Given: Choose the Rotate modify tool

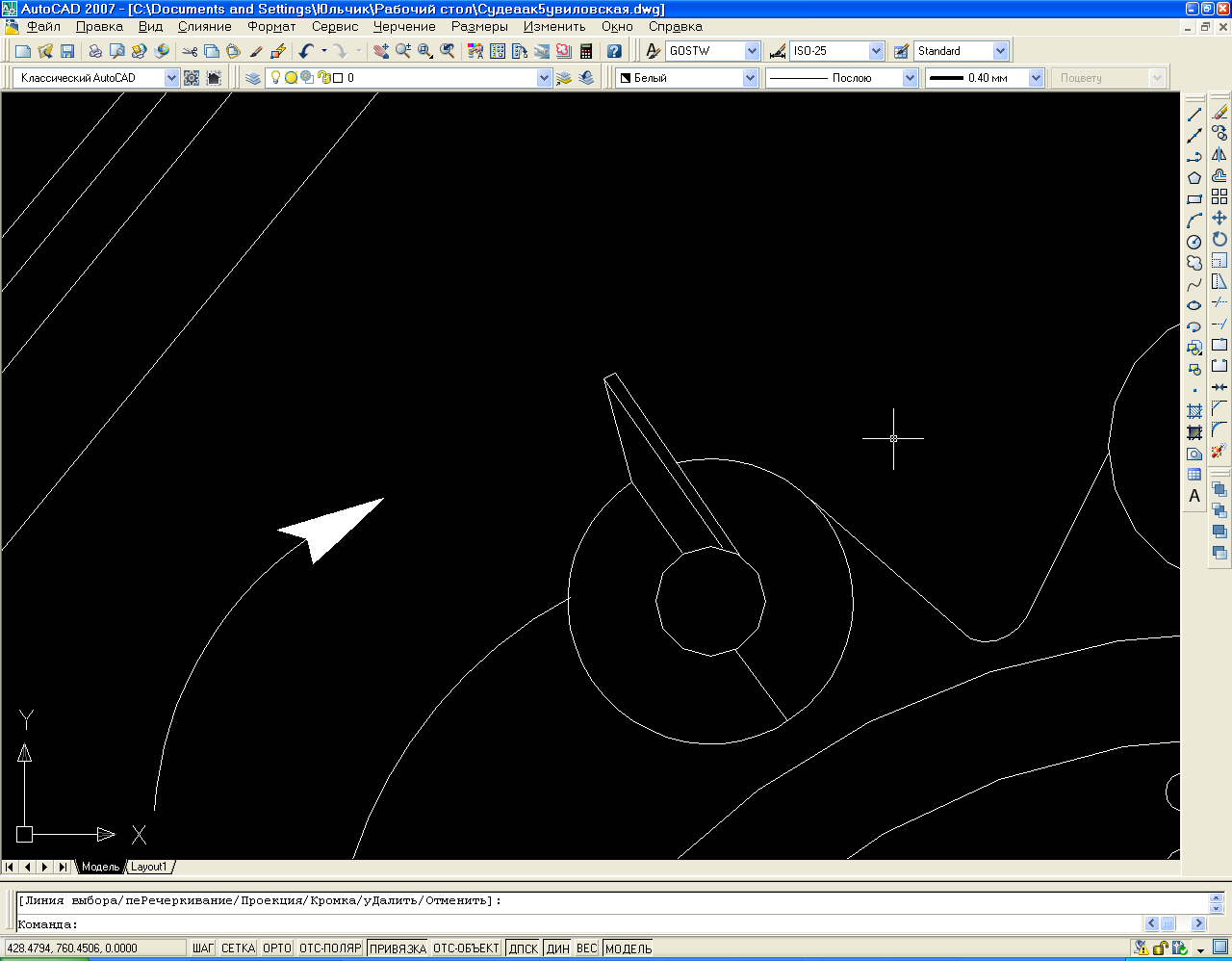Looking at the screenshot, I should (x=1219, y=239).
